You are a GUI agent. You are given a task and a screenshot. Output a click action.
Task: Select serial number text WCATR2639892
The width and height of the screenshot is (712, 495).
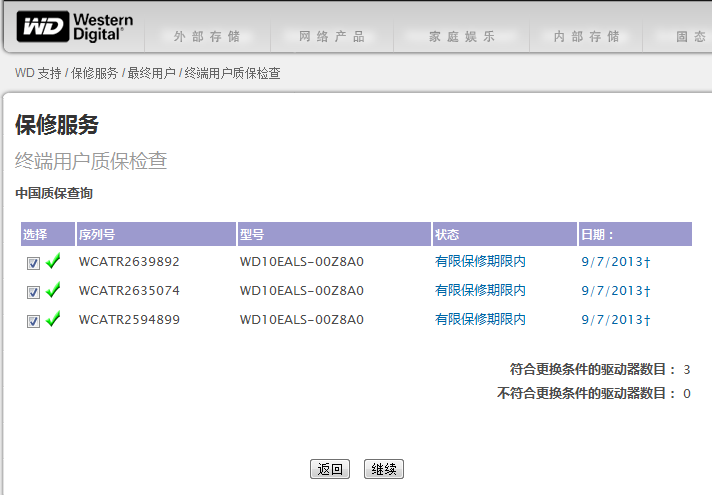129,262
